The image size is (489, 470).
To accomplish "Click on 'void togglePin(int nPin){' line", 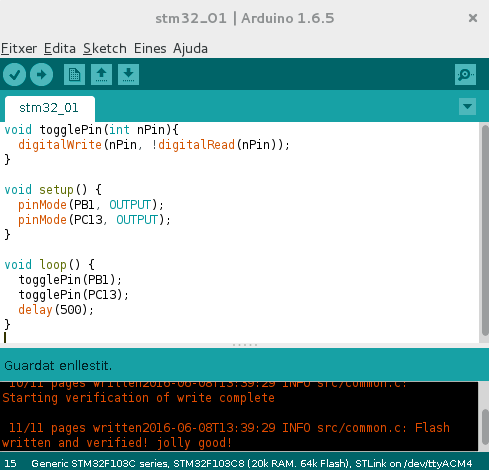I will [92, 130].
